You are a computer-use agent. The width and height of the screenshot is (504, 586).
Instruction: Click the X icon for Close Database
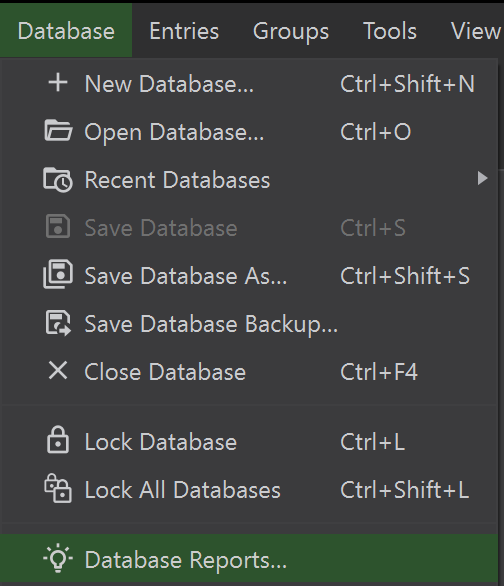[58, 371]
